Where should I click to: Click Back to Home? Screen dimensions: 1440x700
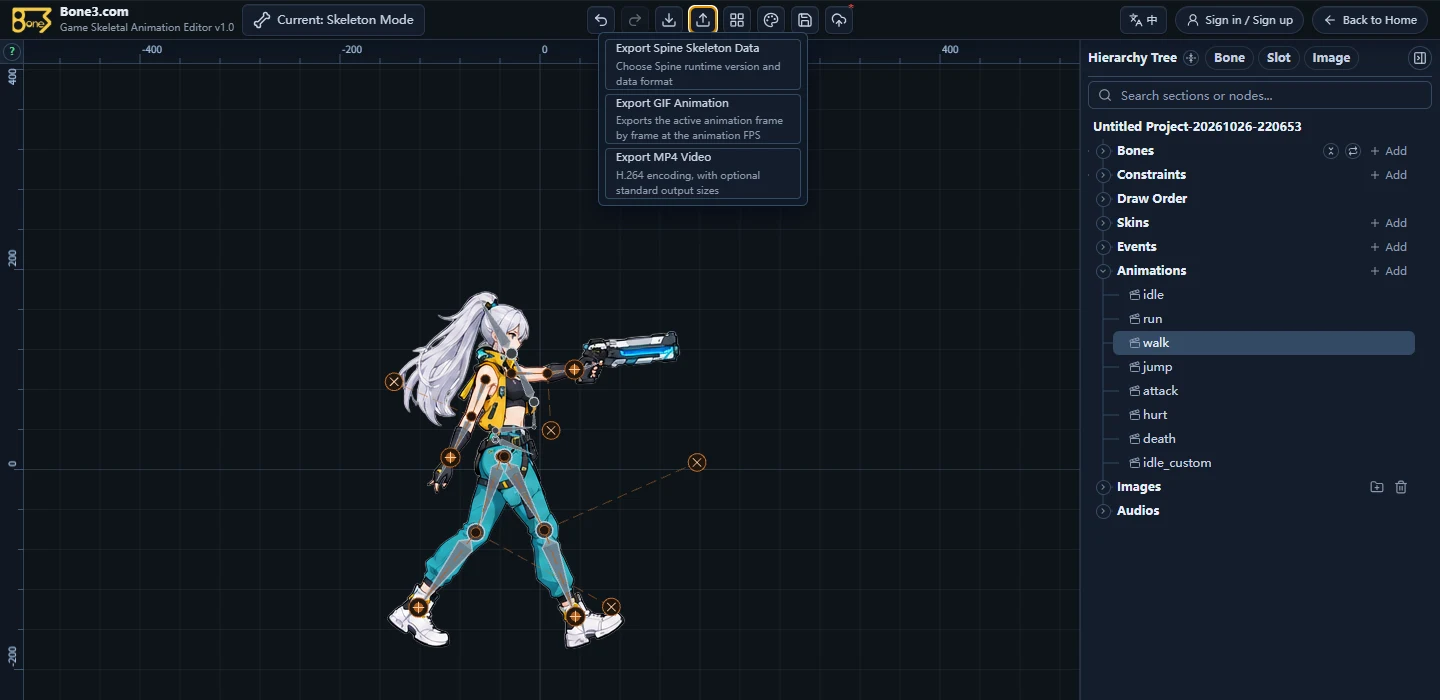point(1370,20)
